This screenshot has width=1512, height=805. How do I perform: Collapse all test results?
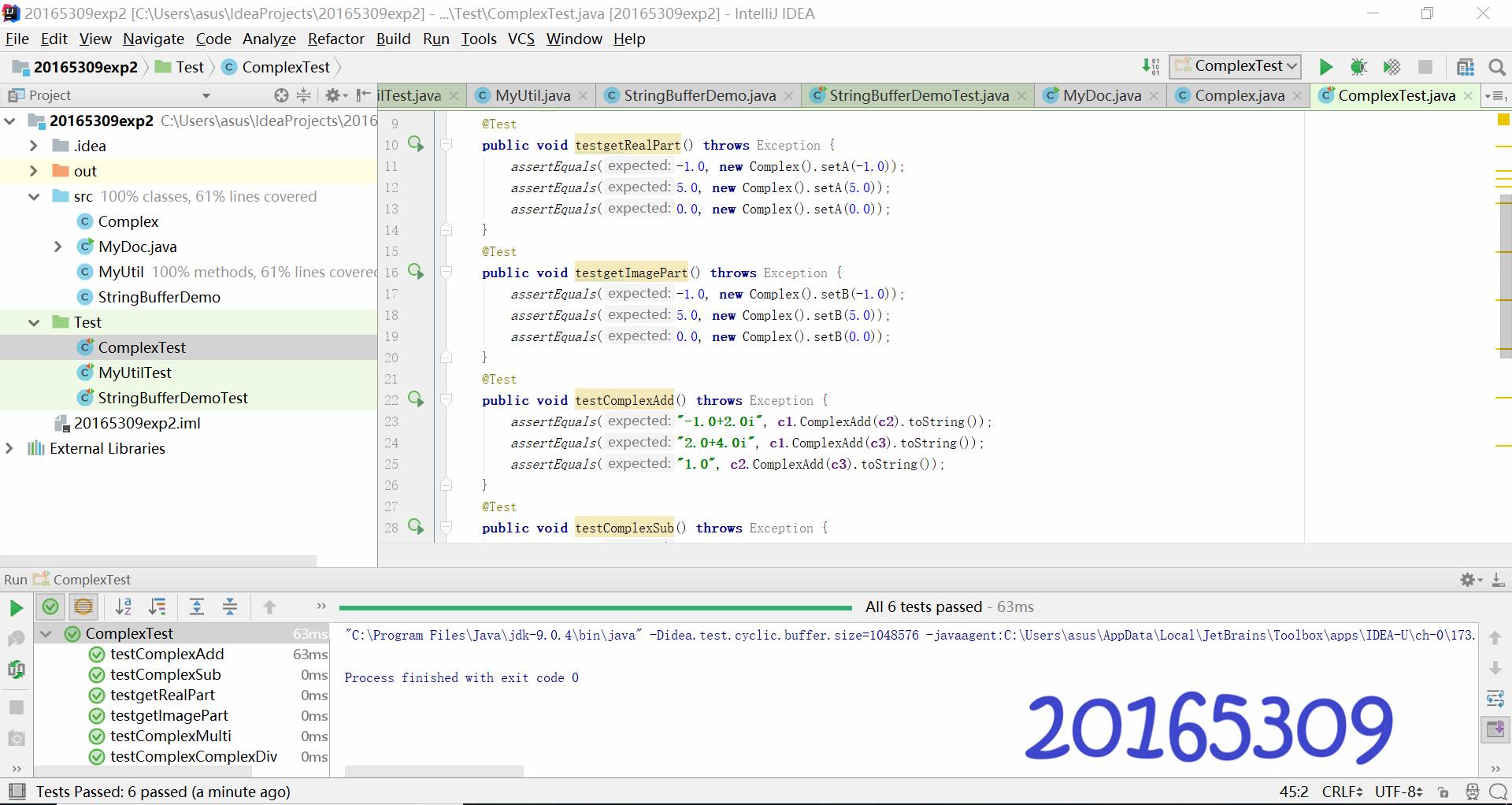tap(230, 607)
